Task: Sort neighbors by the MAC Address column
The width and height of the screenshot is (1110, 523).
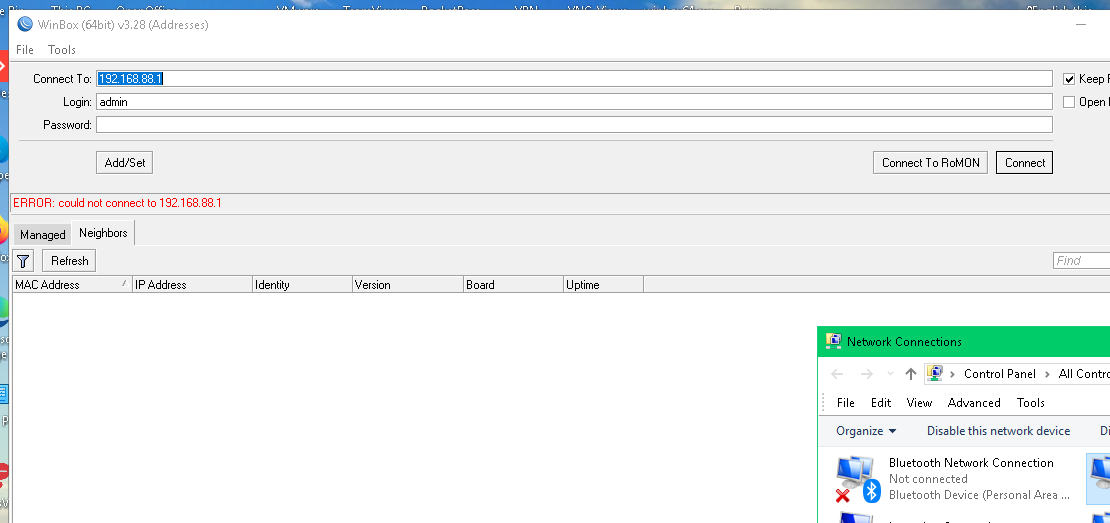Action: [72, 285]
